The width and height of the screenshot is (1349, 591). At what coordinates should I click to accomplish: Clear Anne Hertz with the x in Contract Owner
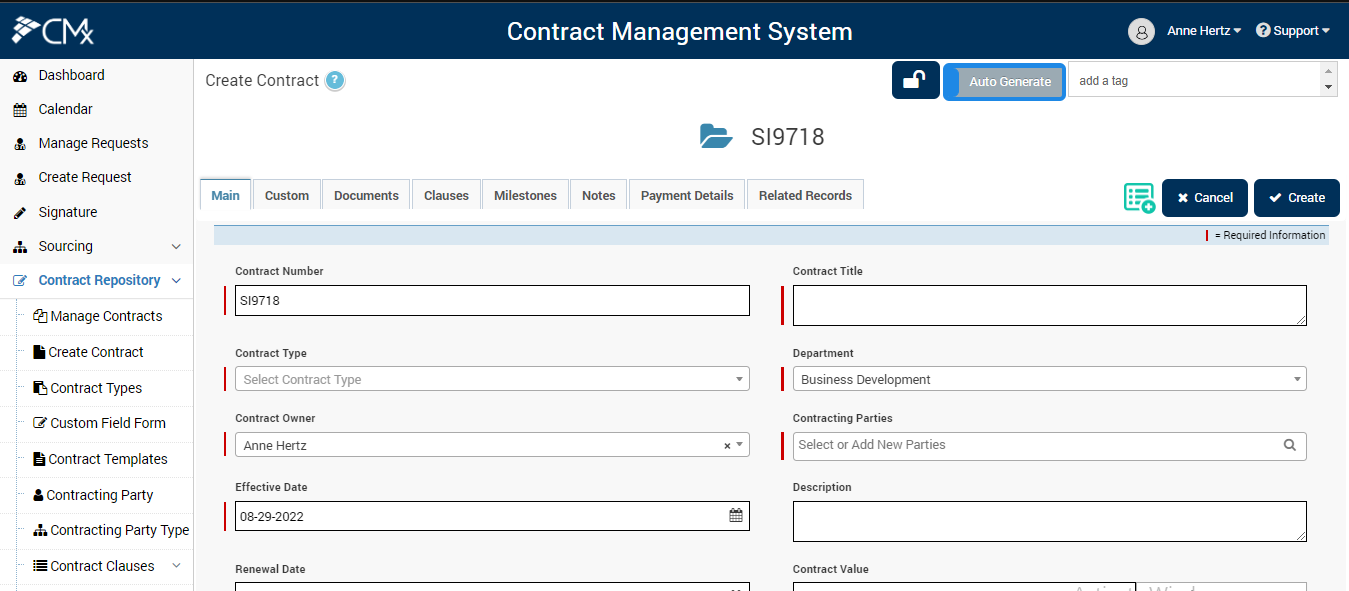click(727, 445)
